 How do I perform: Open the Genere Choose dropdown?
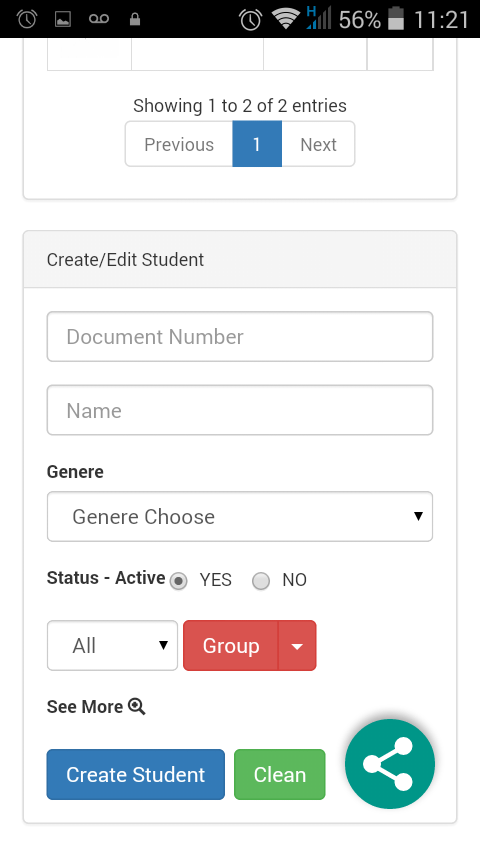240,516
